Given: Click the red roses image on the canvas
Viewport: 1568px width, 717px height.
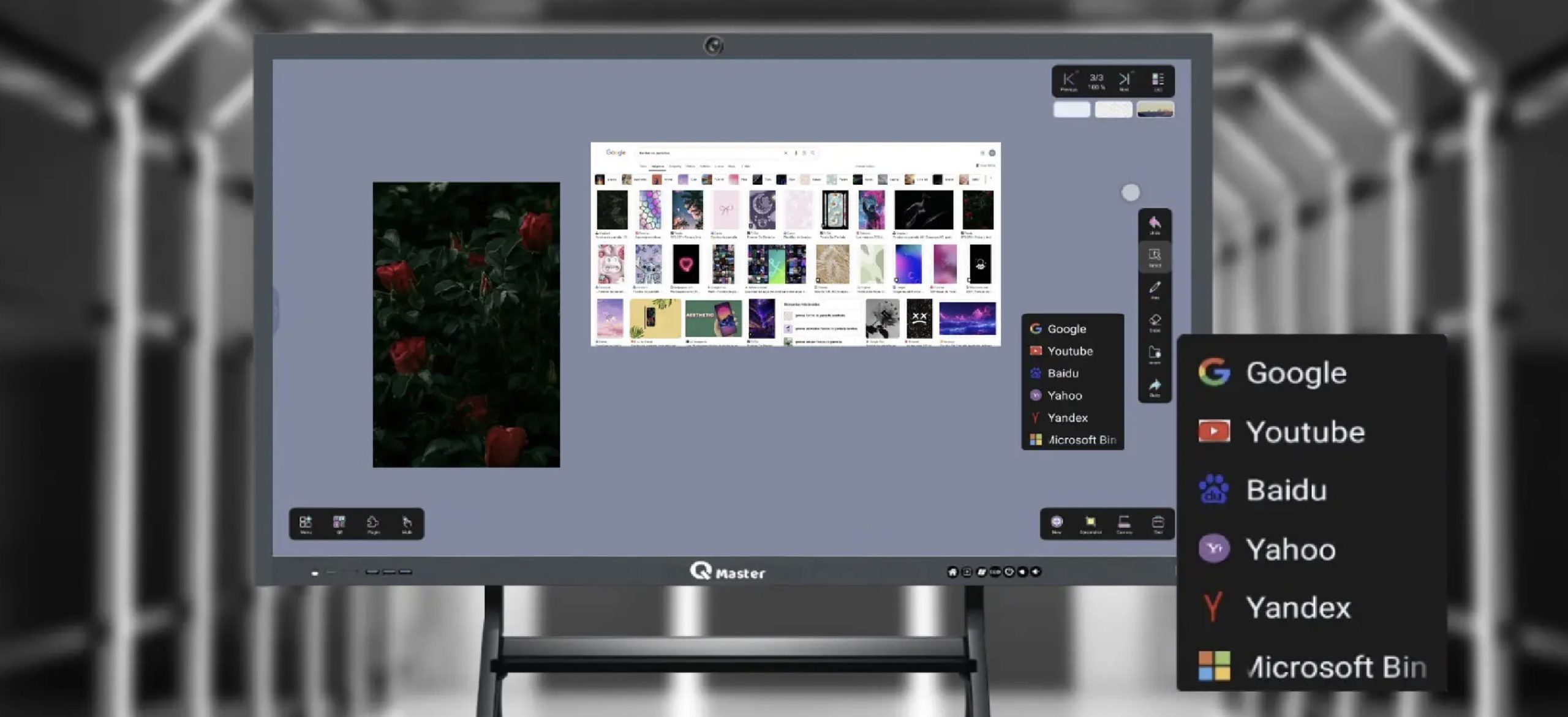Looking at the screenshot, I should click(x=466, y=325).
